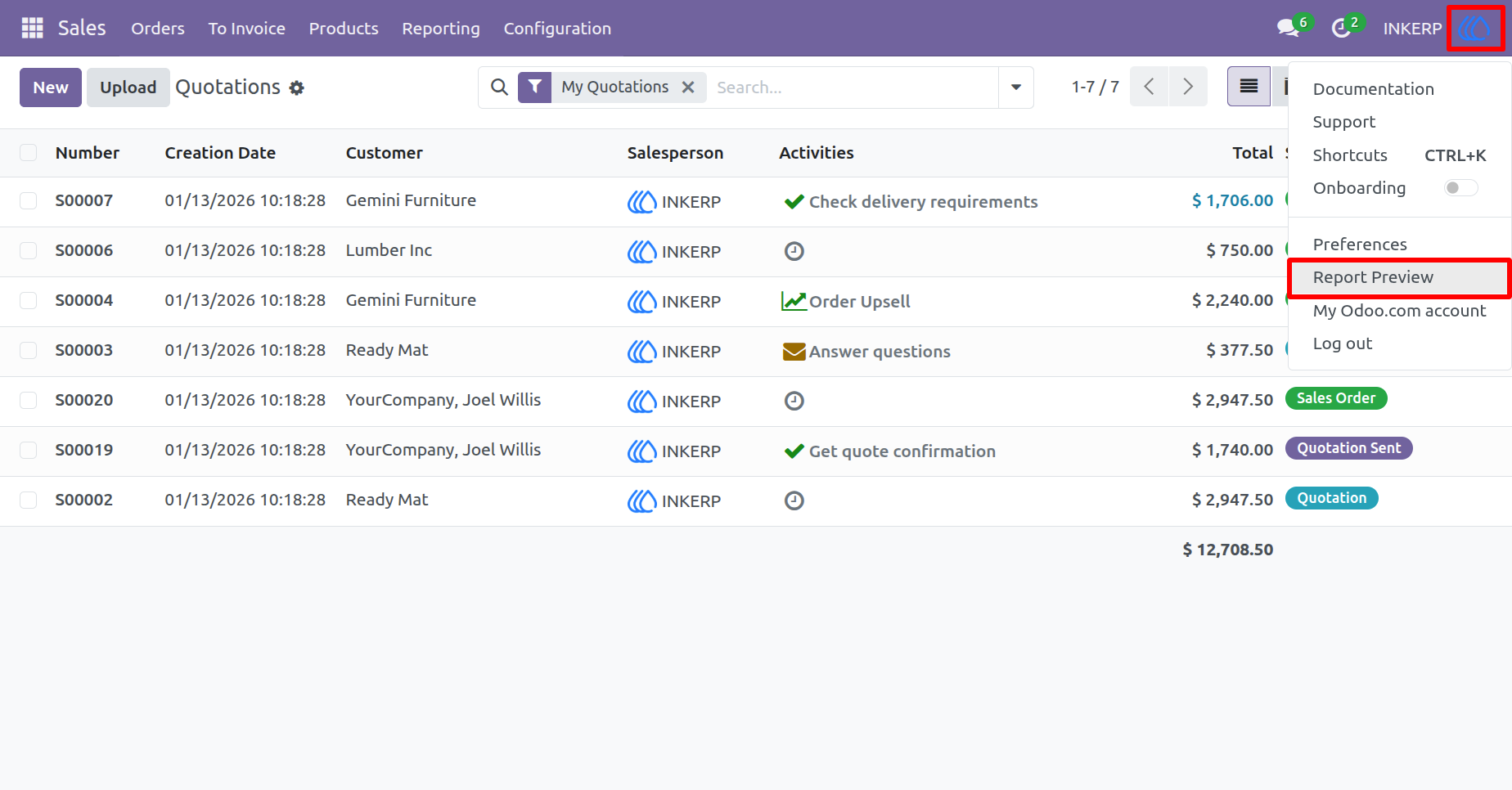Viewport: 1512px width, 790px height.
Task: Click the Upload button
Action: (x=128, y=88)
